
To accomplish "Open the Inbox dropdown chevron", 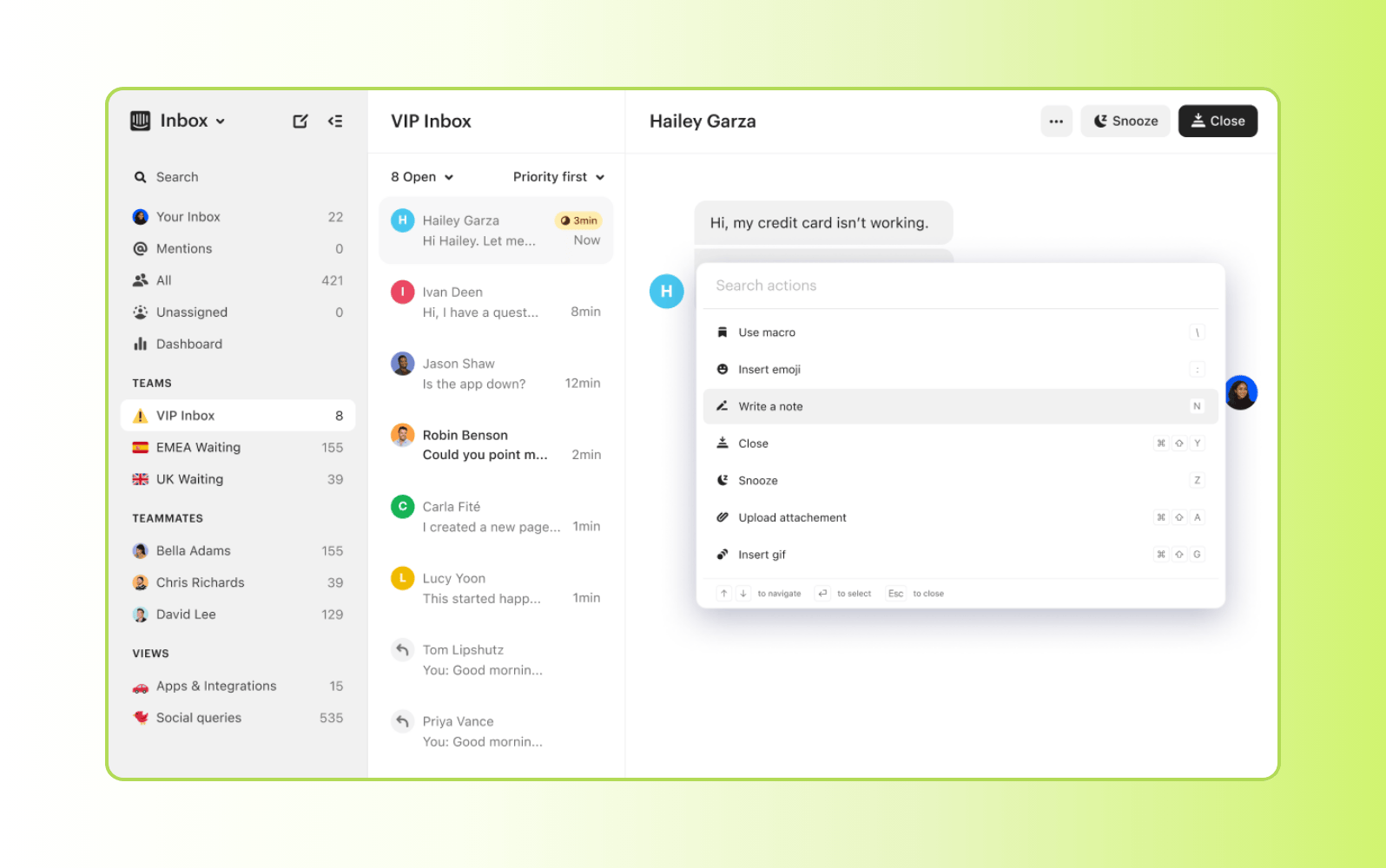I will [x=221, y=122].
